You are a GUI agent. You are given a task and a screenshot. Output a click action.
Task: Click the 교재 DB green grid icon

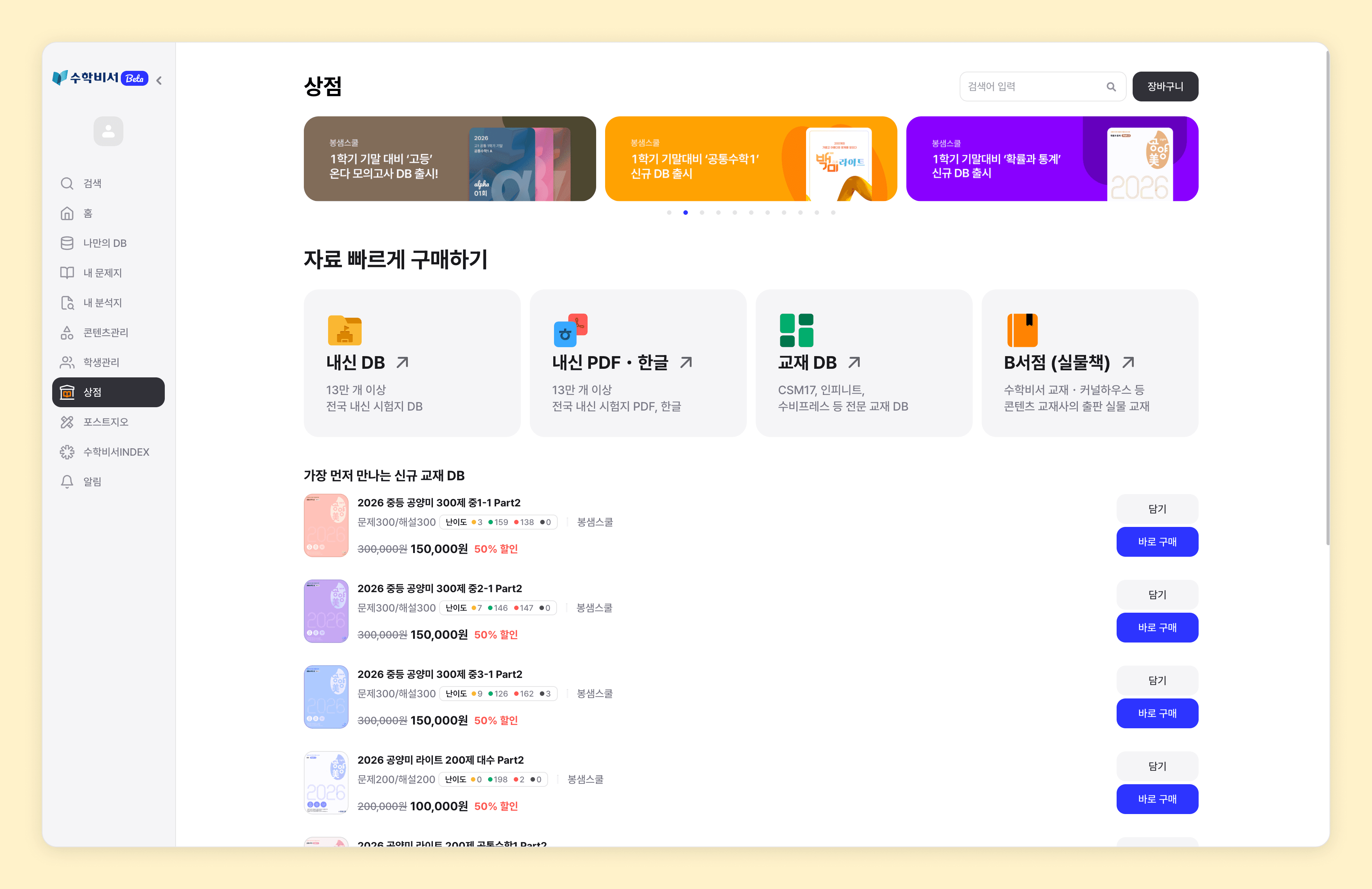click(796, 330)
